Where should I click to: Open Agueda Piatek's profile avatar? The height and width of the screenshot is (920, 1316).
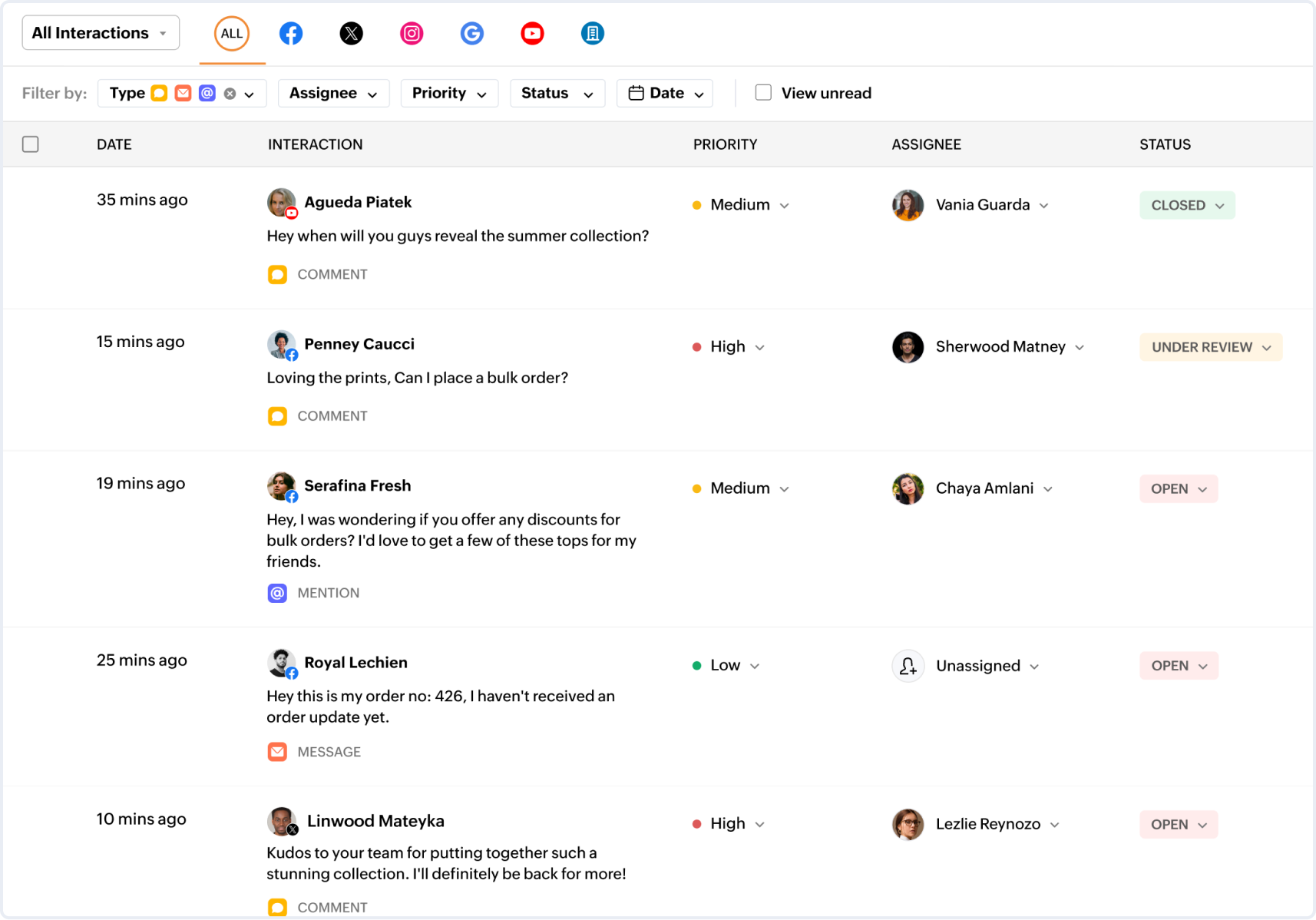tap(282, 203)
